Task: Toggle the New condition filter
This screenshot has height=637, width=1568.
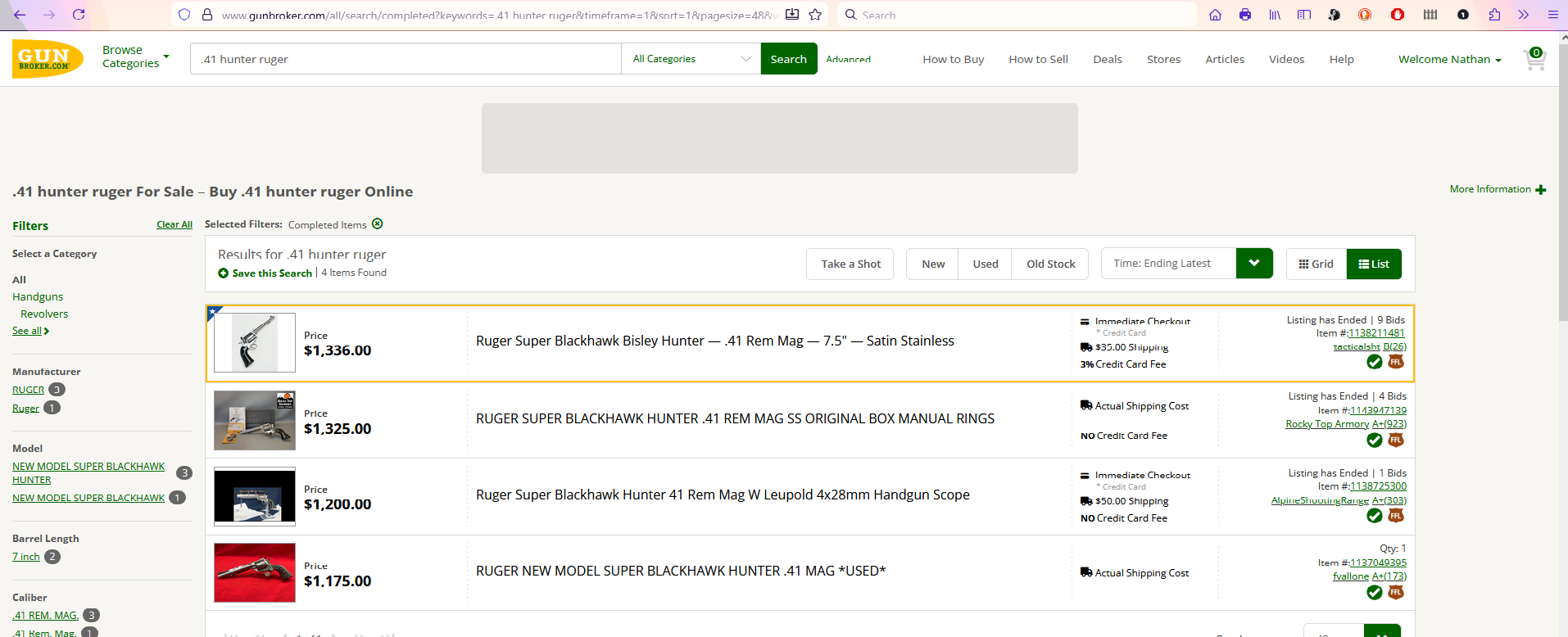Action: [x=933, y=264]
